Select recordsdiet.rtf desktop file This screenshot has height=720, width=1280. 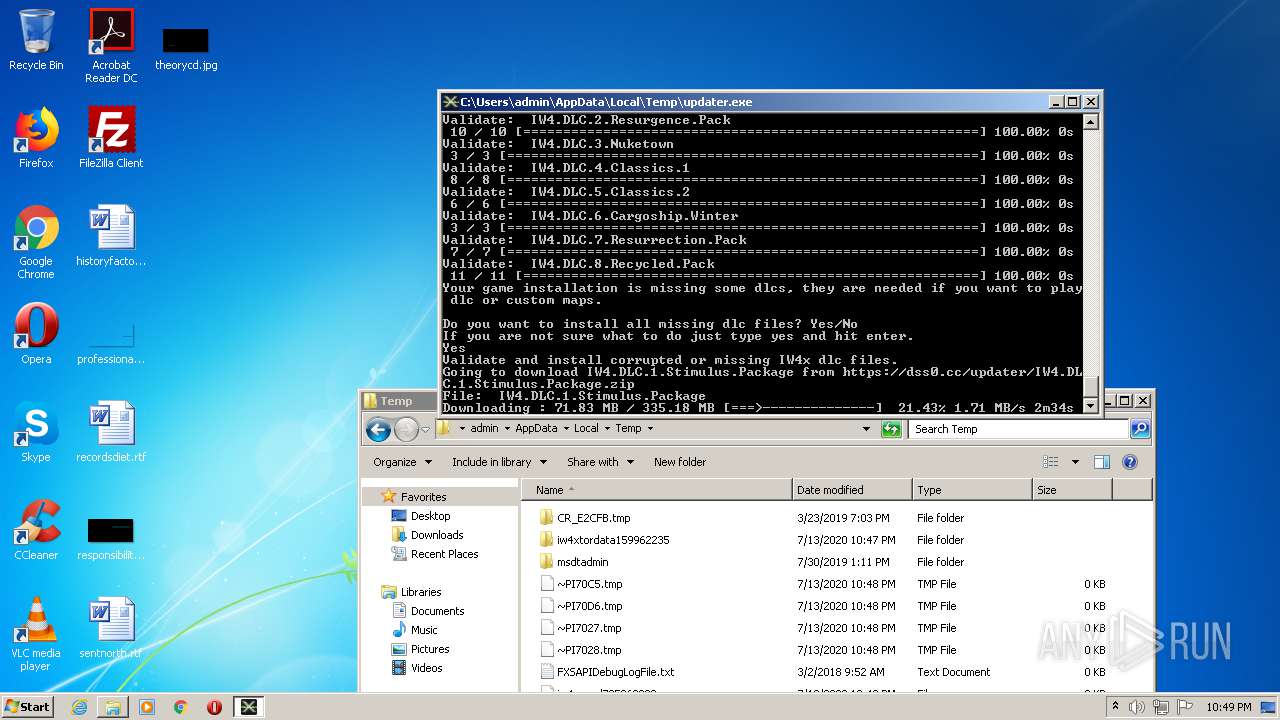111,432
